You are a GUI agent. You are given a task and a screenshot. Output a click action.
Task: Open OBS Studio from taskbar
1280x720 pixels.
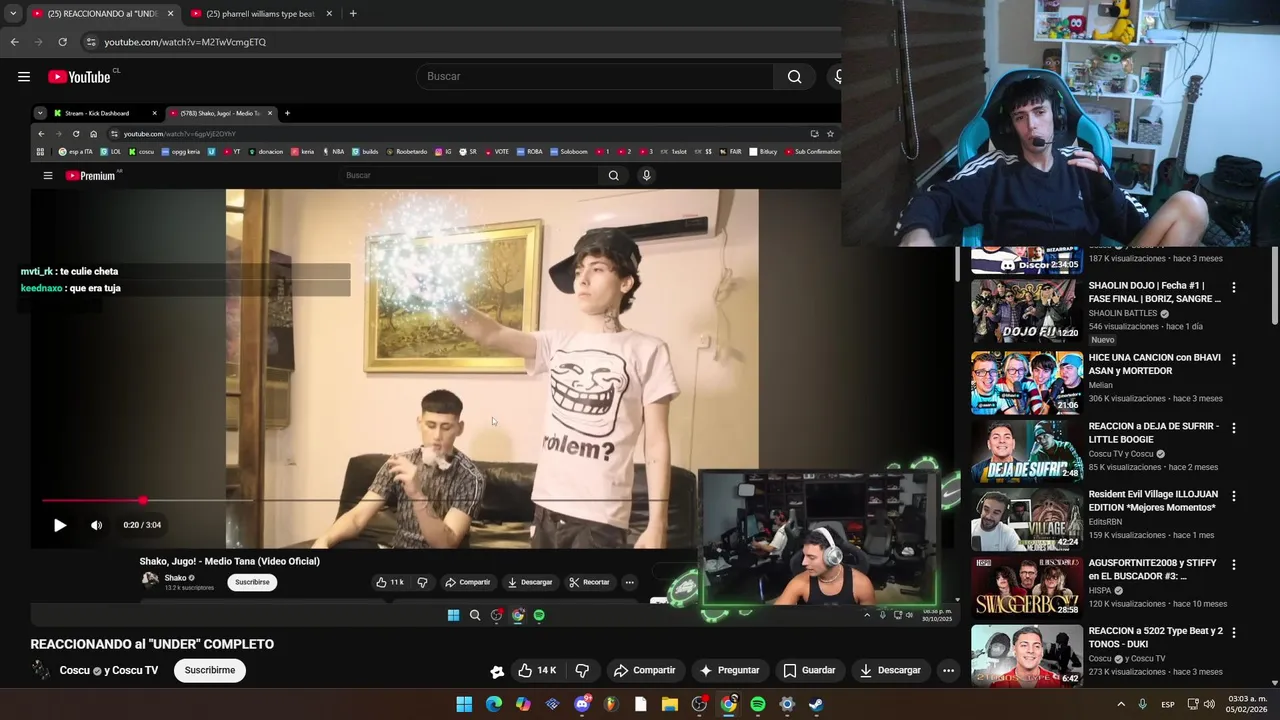pyautogui.click(x=699, y=704)
